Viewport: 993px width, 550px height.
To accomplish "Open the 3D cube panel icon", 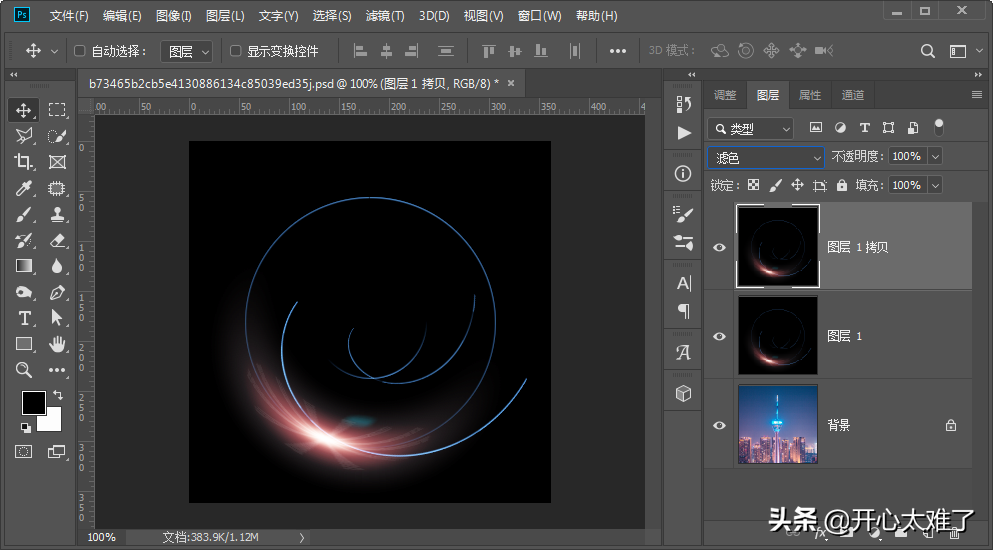I will click(x=683, y=393).
